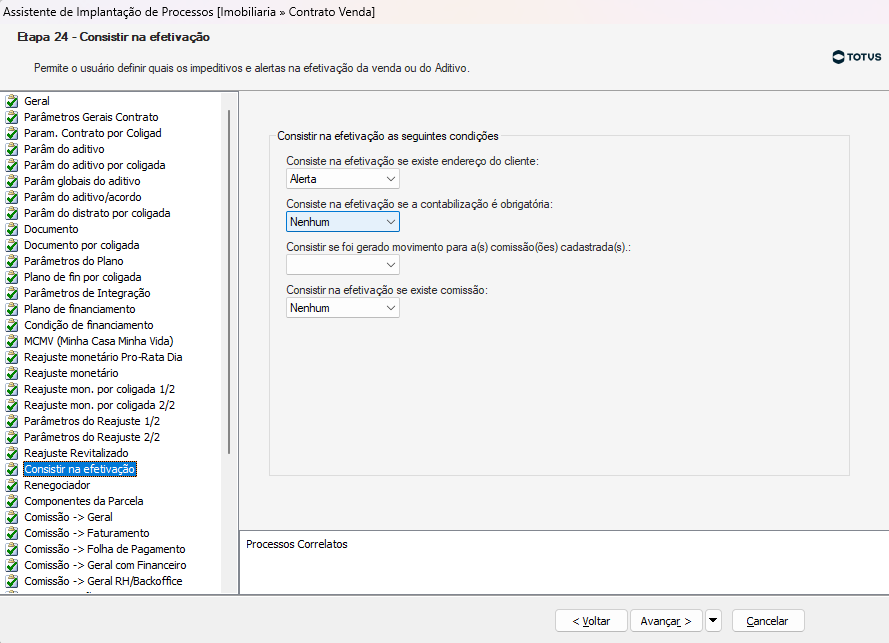Click checkmark icon beside Parâm do aditivo/acordo
This screenshot has width=889, height=643.
[x=12, y=197]
